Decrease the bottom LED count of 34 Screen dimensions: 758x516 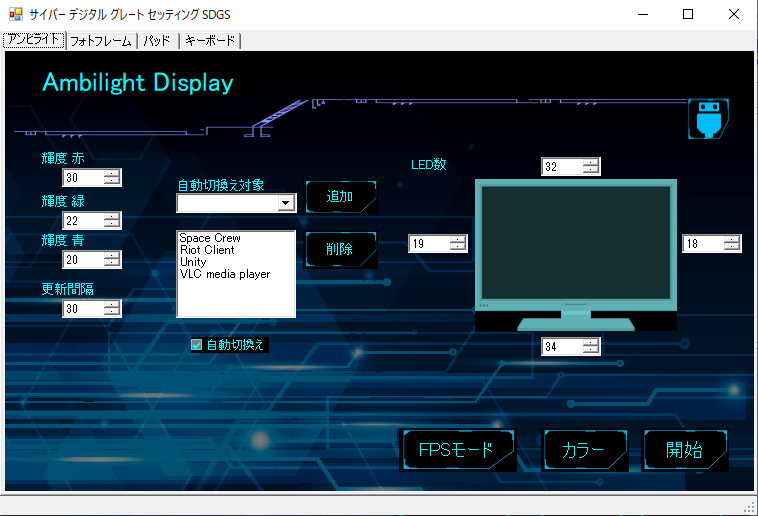[591, 350]
